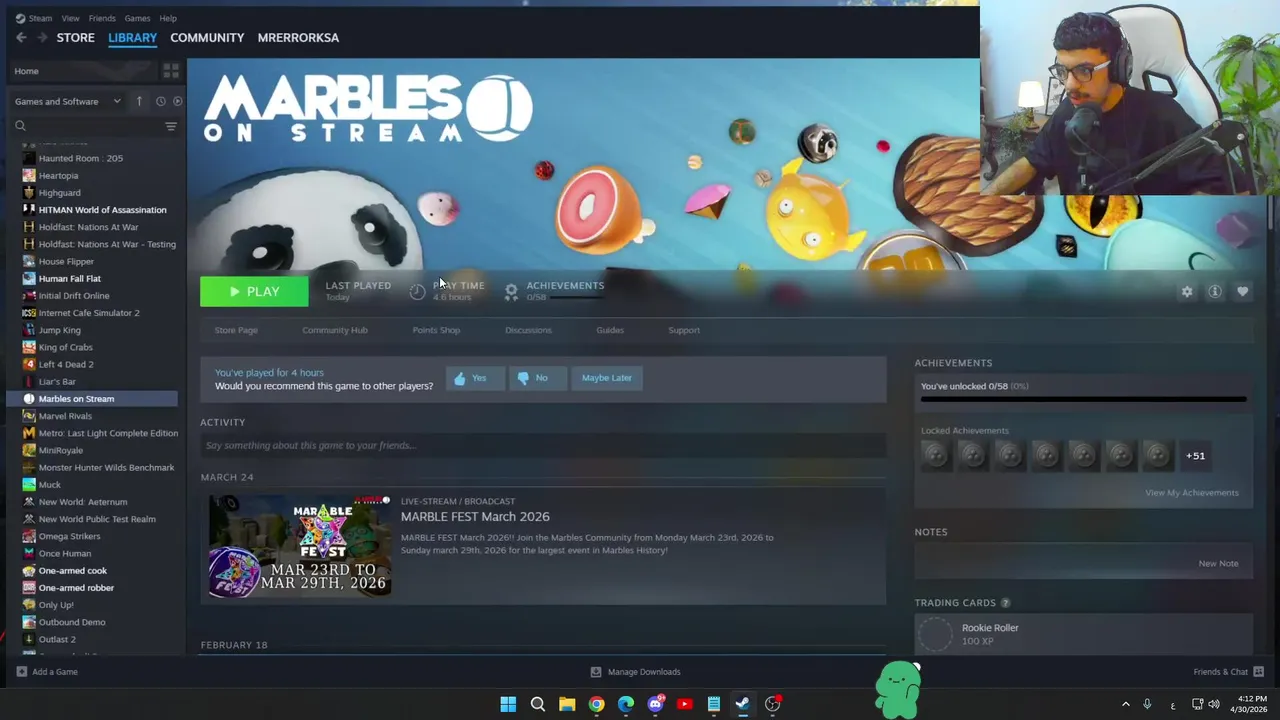The width and height of the screenshot is (1280, 720).
Task: Open the MRERRORKSA profile tab
Action: point(298,37)
